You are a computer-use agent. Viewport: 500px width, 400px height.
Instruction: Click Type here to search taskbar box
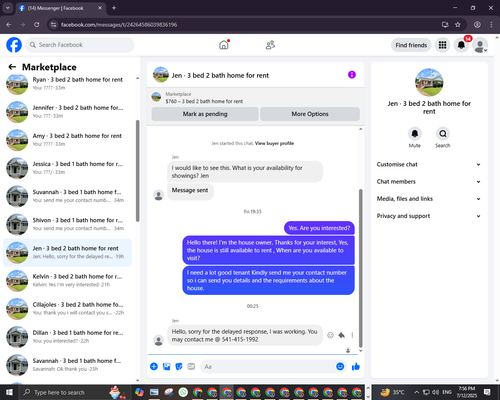(x=63, y=392)
